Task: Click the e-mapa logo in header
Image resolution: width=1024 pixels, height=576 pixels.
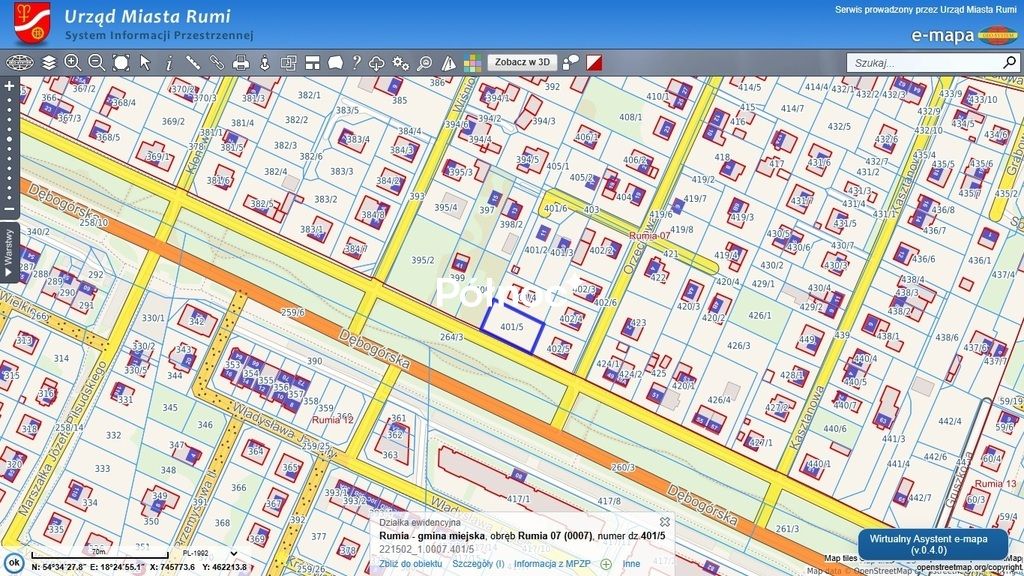Action: [x=965, y=35]
